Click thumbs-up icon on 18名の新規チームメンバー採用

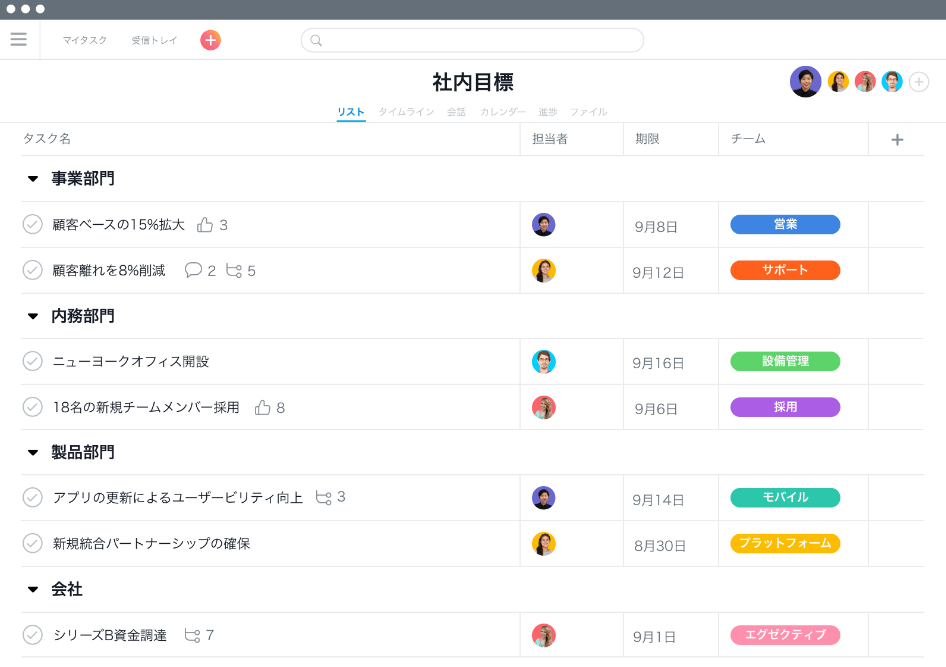click(263, 407)
